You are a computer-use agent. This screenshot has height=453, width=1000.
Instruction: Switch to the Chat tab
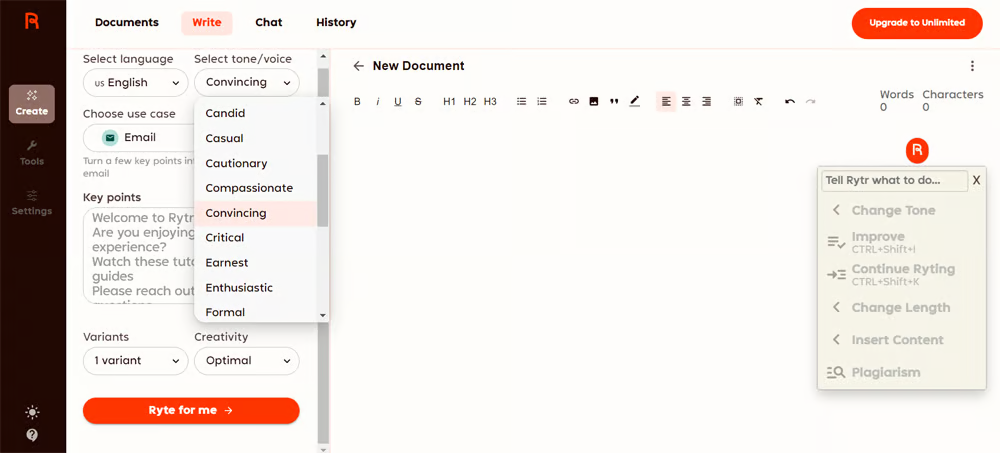pyautogui.click(x=268, y=22)
